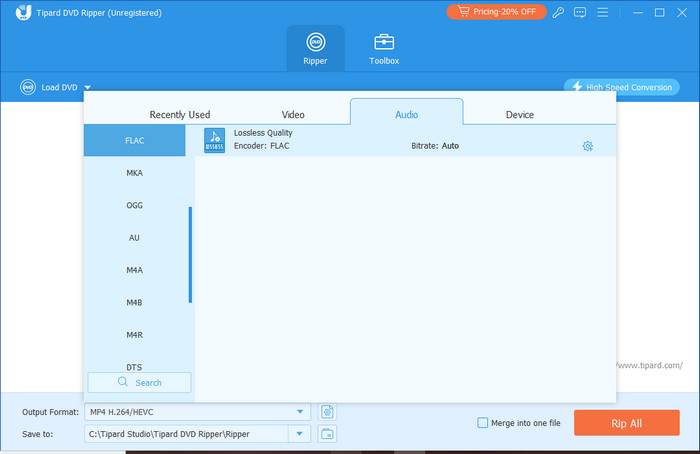Close the Tipard DVD Ripper window

coord(682,12)
